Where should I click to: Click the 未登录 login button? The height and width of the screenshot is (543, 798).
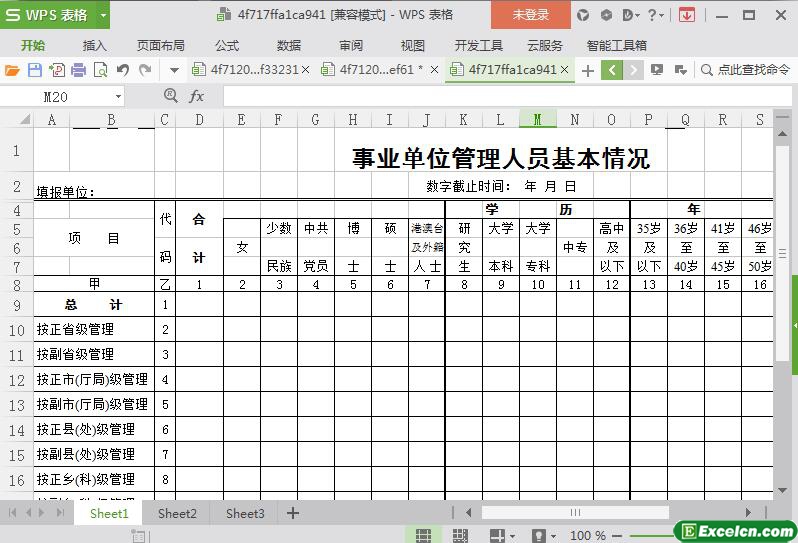coord(531,15)
